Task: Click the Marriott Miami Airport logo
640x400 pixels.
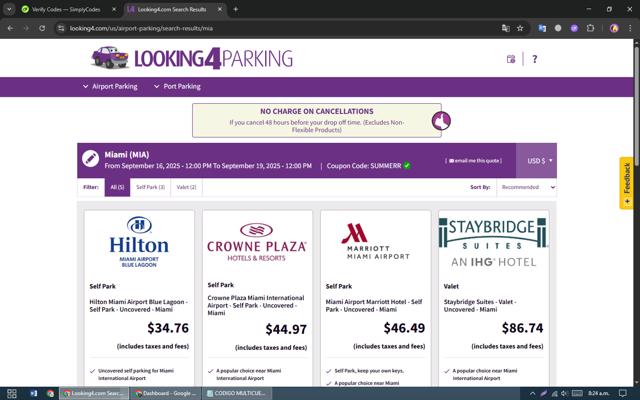Action: 376,241
